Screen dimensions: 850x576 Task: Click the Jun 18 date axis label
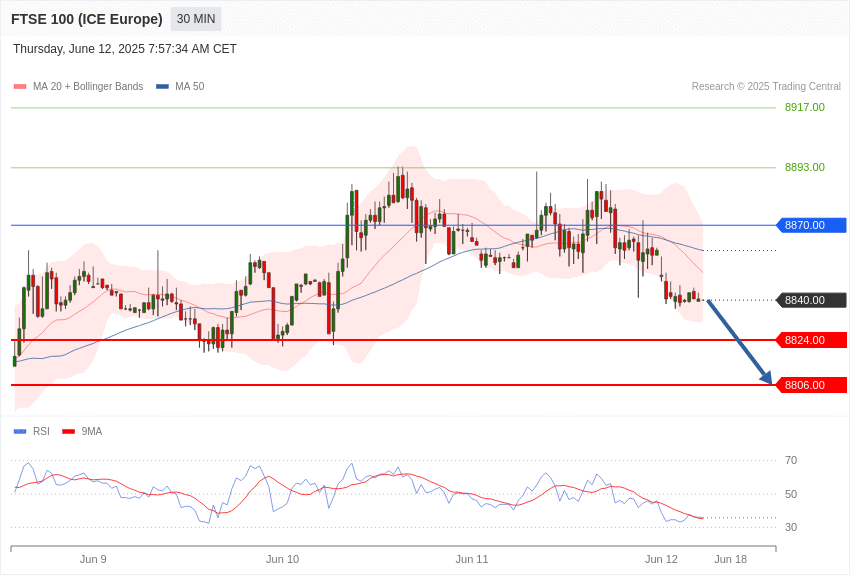pos(731,559)
